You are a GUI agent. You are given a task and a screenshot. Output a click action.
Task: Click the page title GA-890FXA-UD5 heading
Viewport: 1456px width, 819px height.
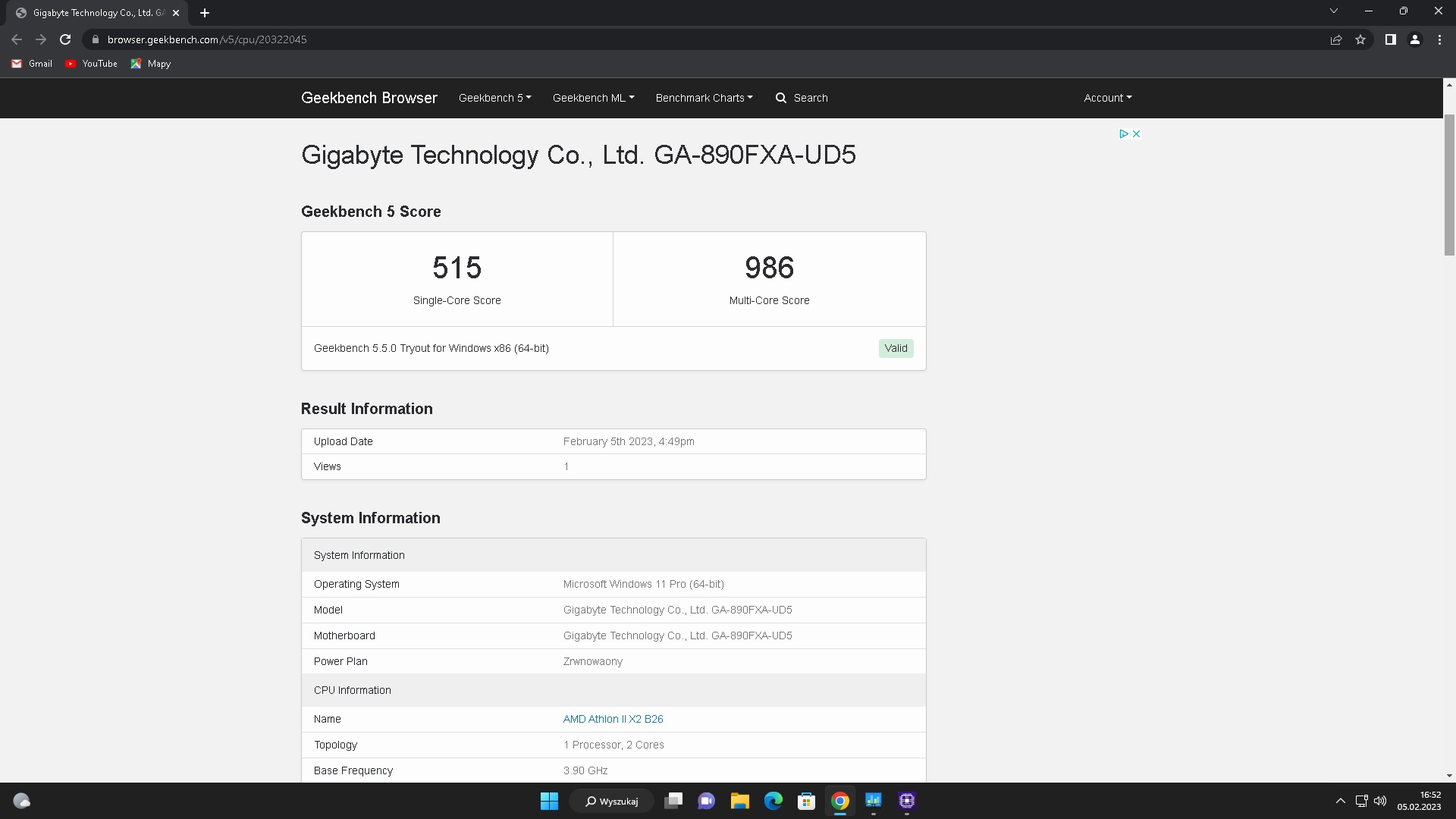click(579, 155)
